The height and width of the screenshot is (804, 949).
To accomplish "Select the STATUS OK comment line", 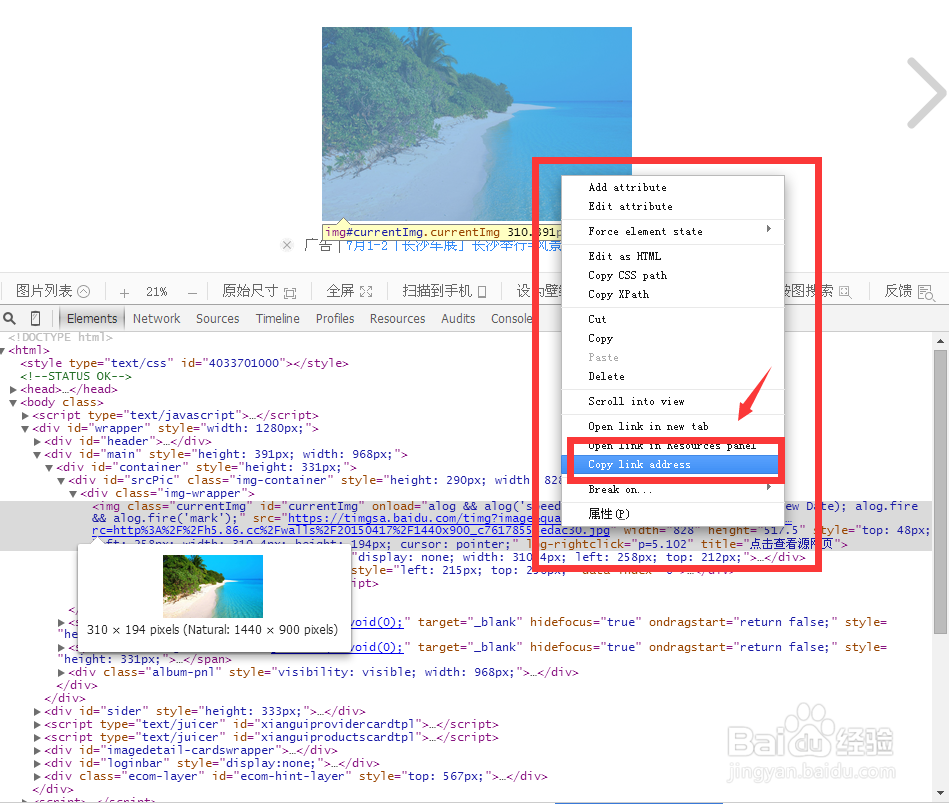I will click(x=76, y=377).
